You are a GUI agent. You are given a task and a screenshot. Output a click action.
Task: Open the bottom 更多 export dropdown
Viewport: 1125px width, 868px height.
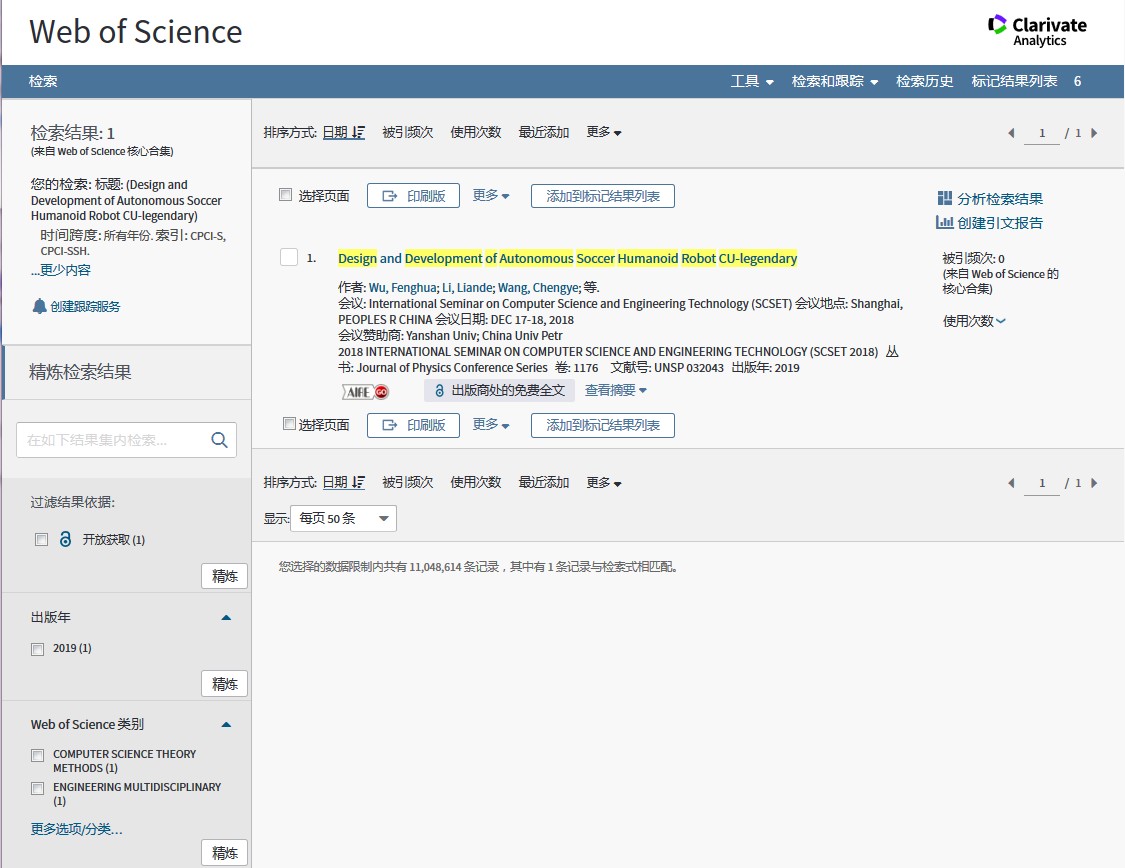pyautogui.click(x=491, y=424)
